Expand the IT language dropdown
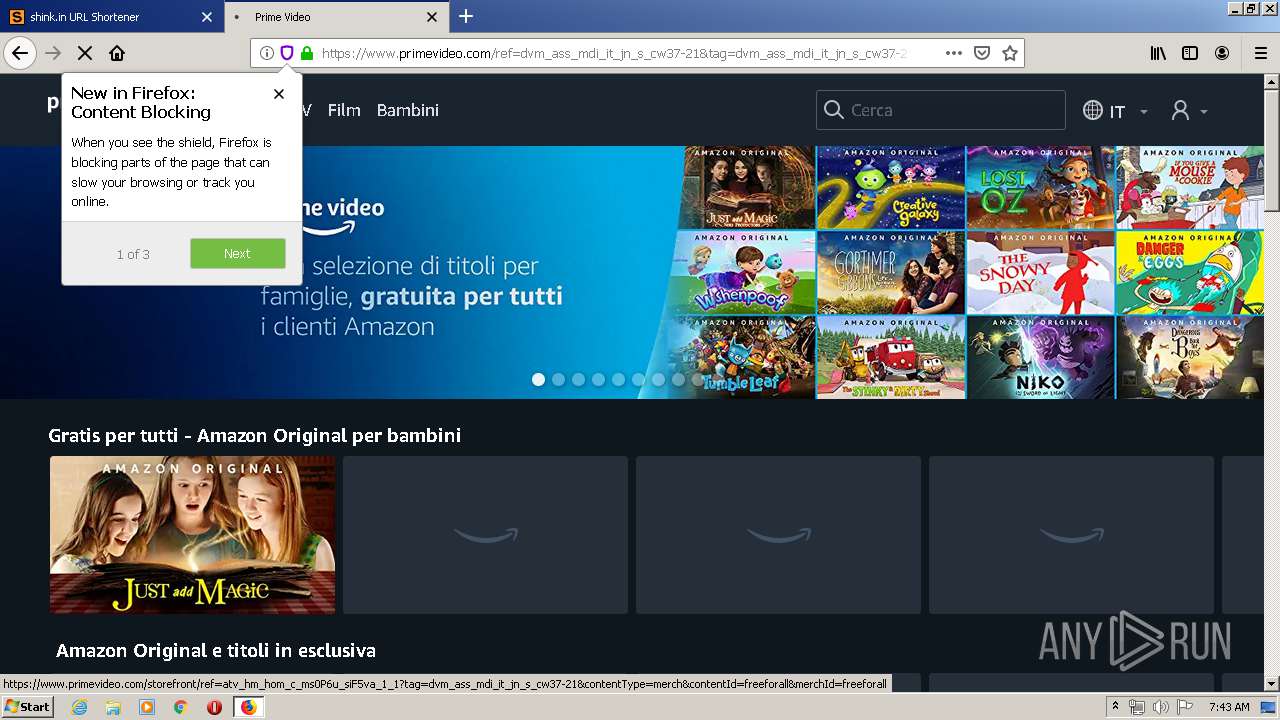The height and width of the screenshot is (720, 1280). pyautogui.click(x=1116, y=111)
